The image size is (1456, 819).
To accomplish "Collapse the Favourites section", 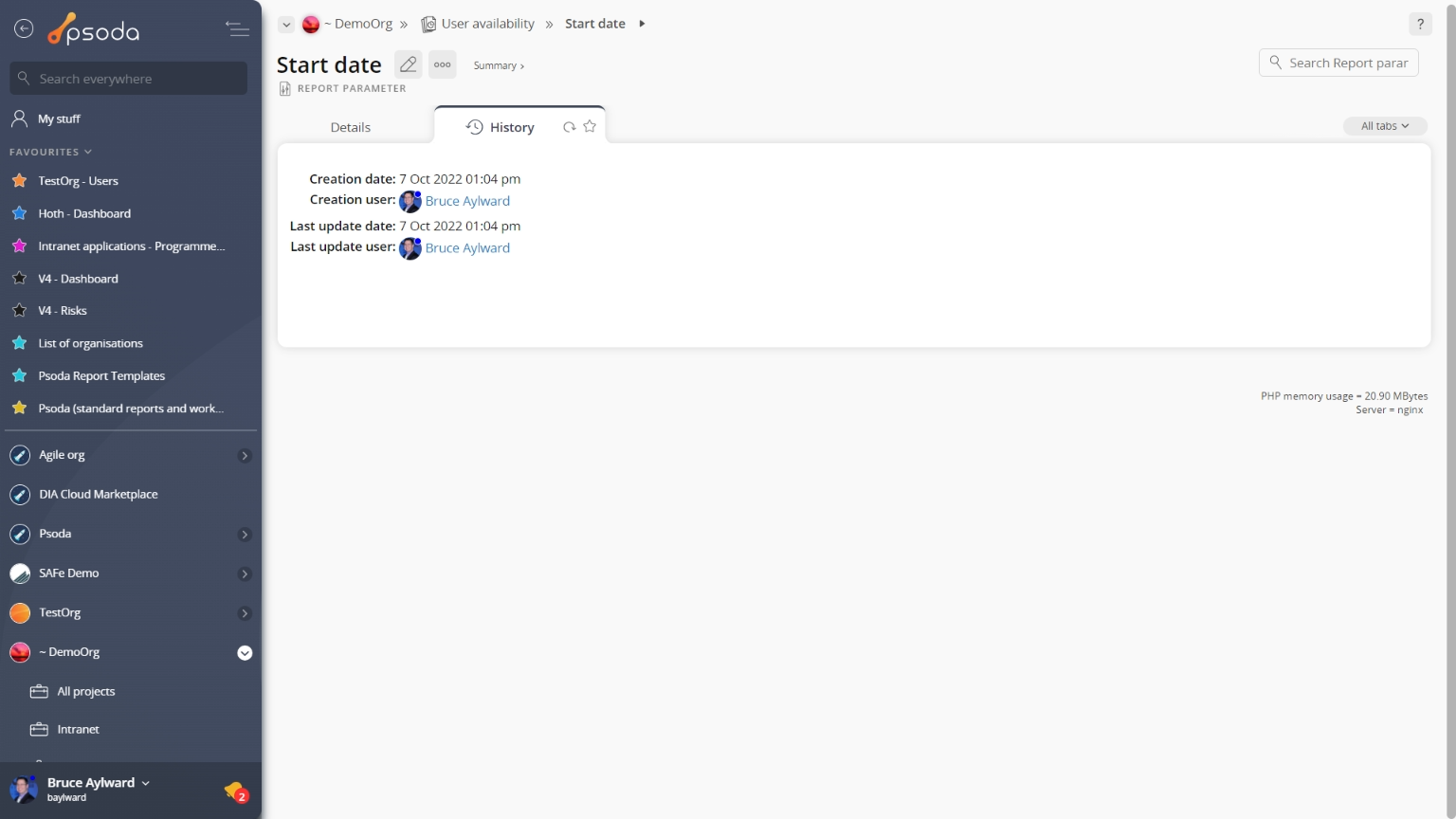I will [x=51, y=152].
